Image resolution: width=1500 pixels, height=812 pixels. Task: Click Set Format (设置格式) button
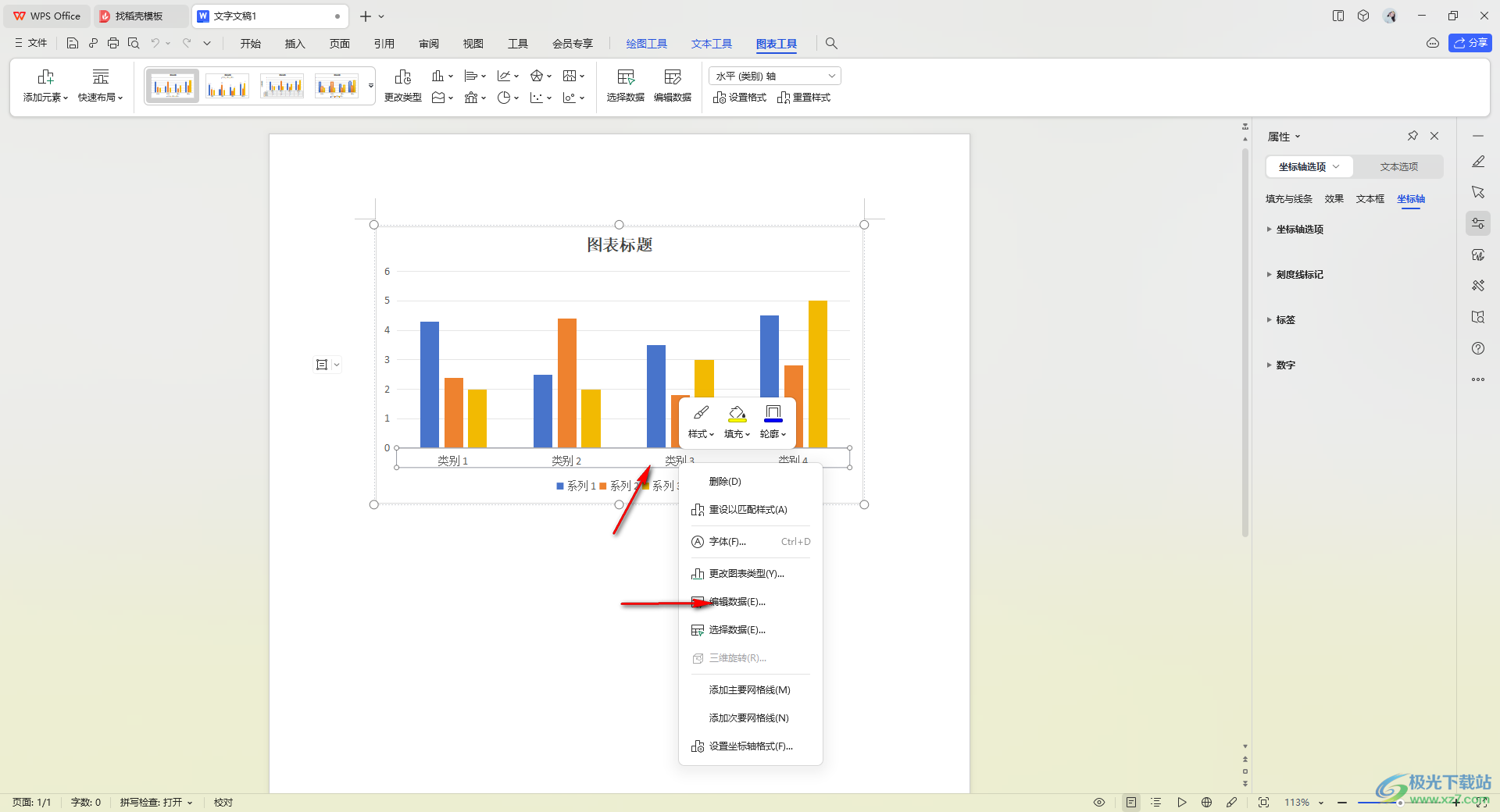pyautogui.click(x=739, y=98)
